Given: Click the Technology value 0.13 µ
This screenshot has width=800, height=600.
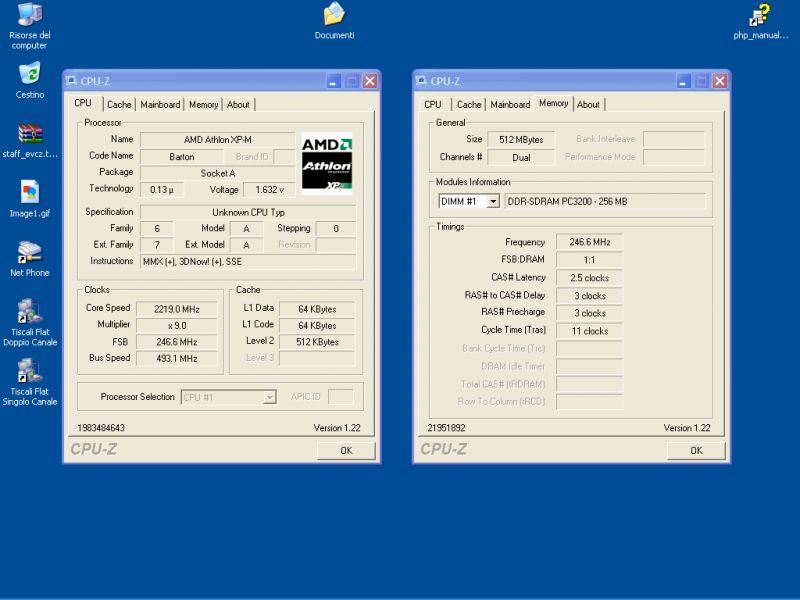Looking at the screenshot, I should pos(162,190).
